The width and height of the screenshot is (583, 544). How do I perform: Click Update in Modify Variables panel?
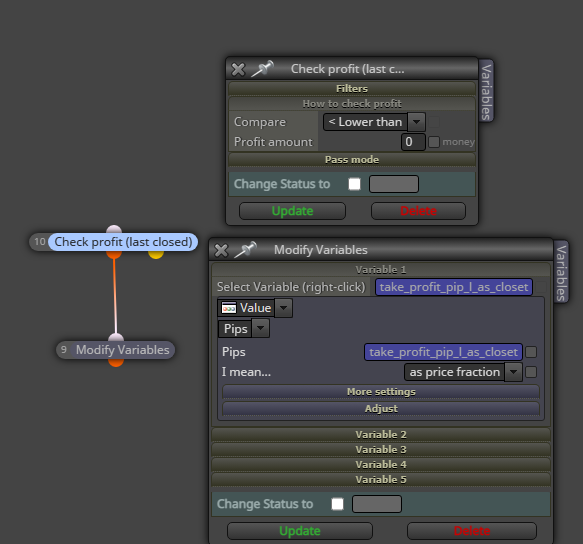(300, 531)
